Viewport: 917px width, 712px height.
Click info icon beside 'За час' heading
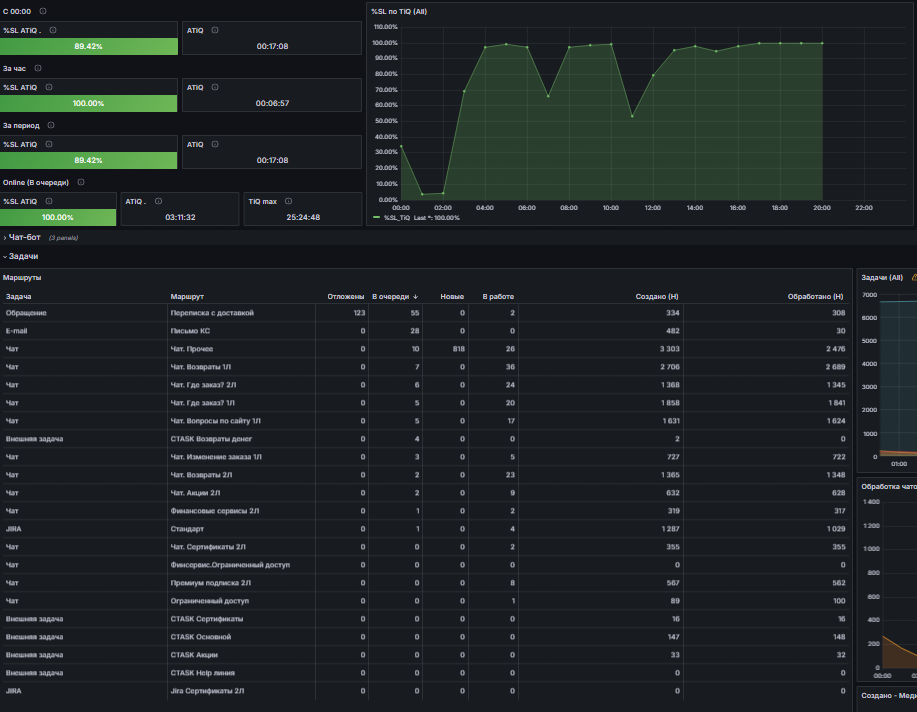click(x=38, y=68)
